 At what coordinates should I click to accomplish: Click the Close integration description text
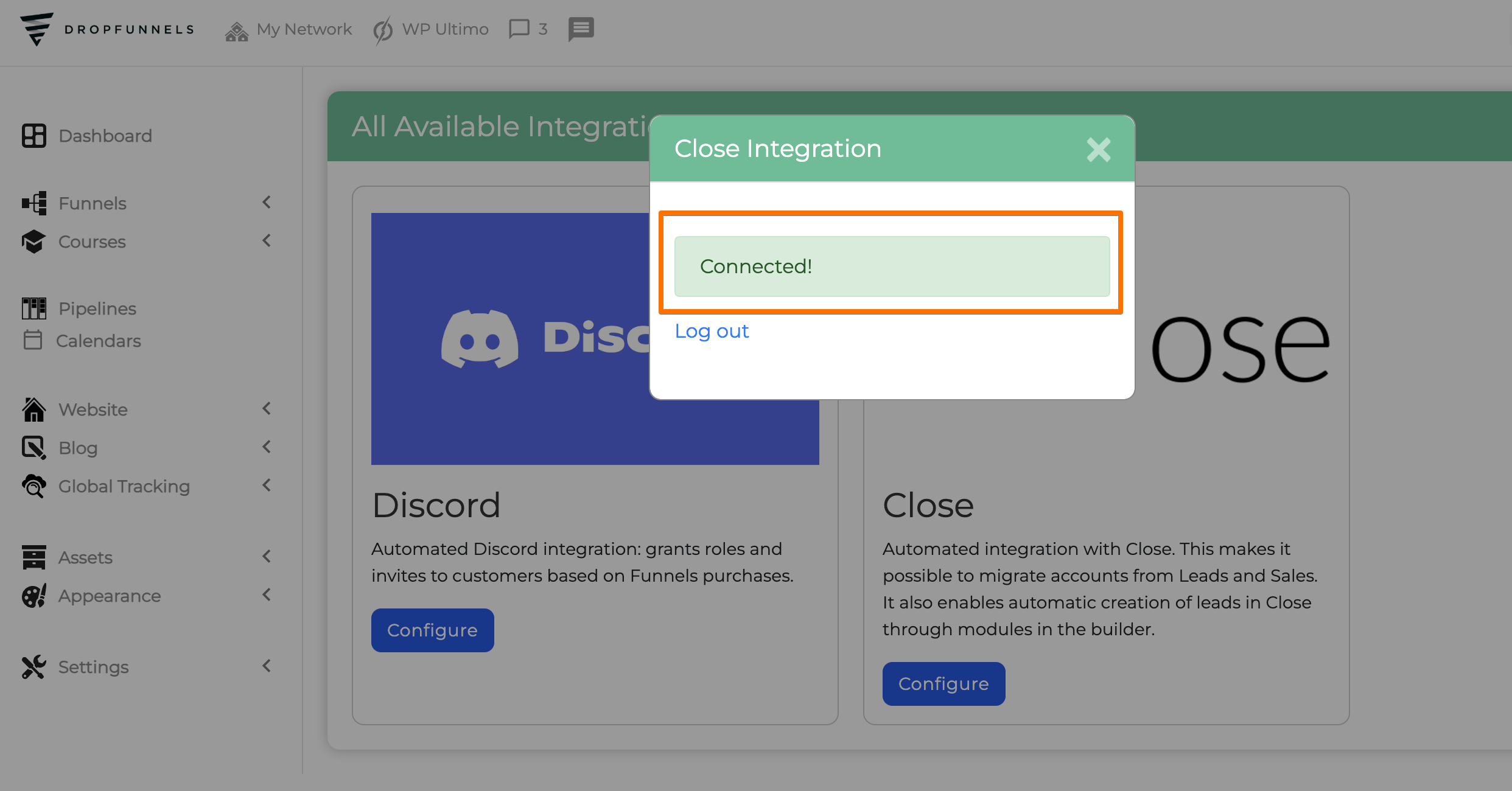(x=1100, y=589)
